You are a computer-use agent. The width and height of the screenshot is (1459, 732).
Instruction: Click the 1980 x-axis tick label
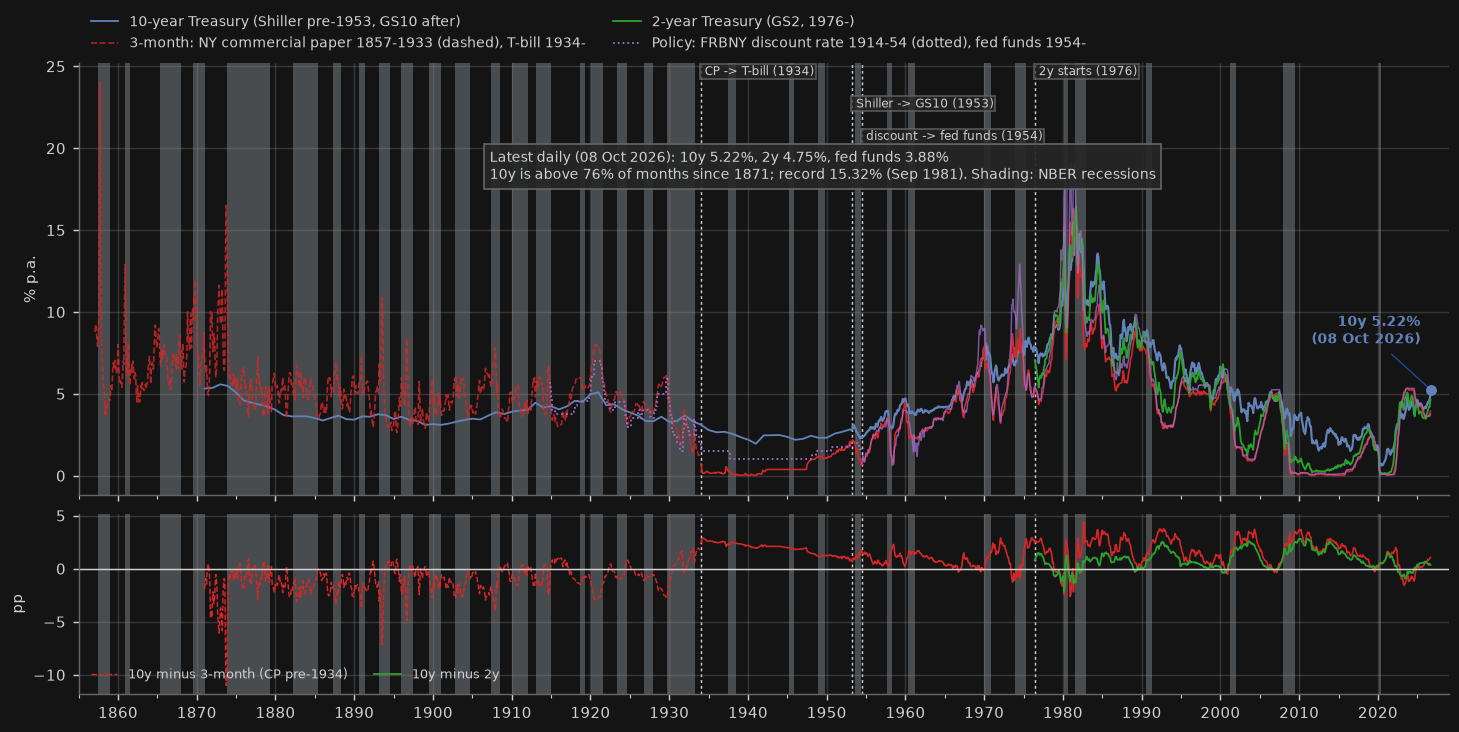(1064, 712)
